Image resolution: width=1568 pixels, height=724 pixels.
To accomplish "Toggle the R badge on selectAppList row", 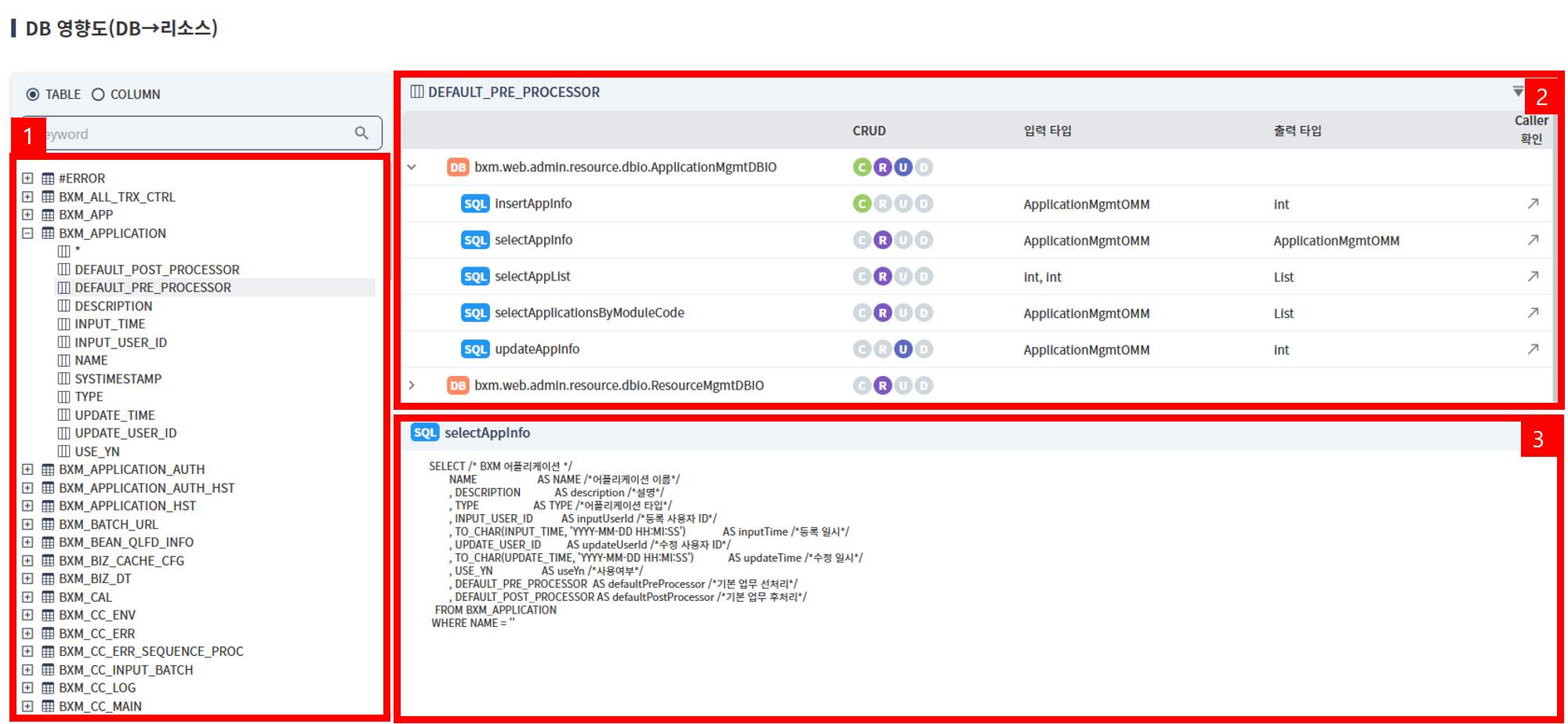I will [x=882, y=276].
